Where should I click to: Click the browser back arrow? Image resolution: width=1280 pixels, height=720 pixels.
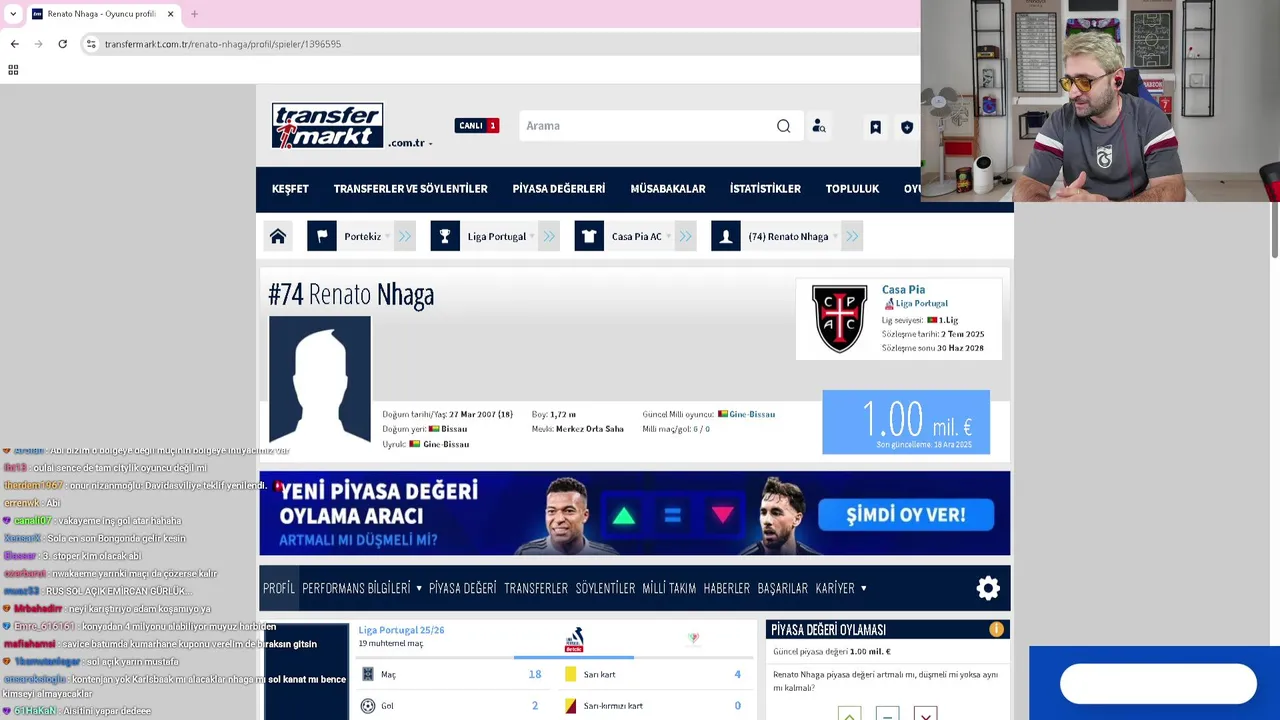point(14,44)
